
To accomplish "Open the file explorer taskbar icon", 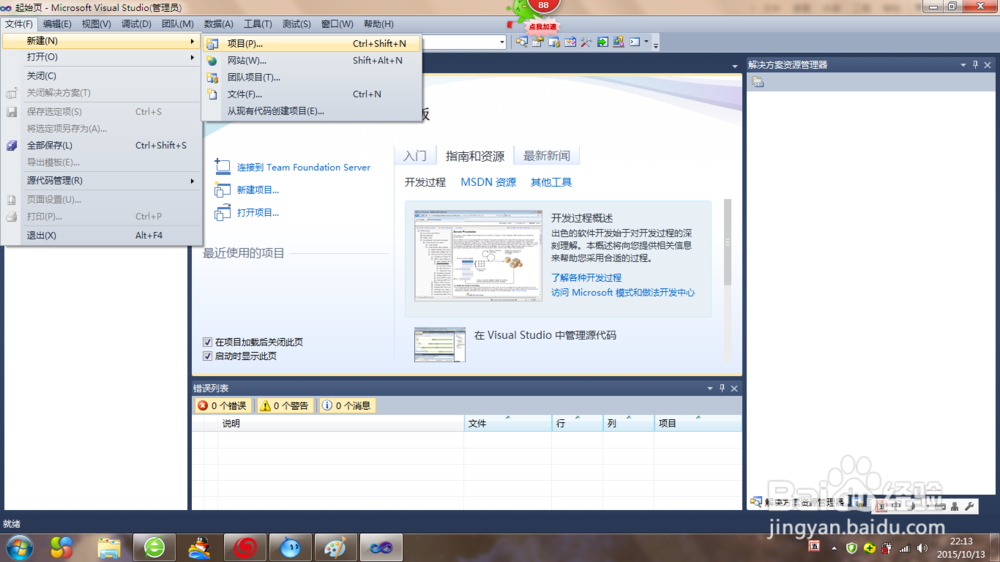I will point(109,547).
